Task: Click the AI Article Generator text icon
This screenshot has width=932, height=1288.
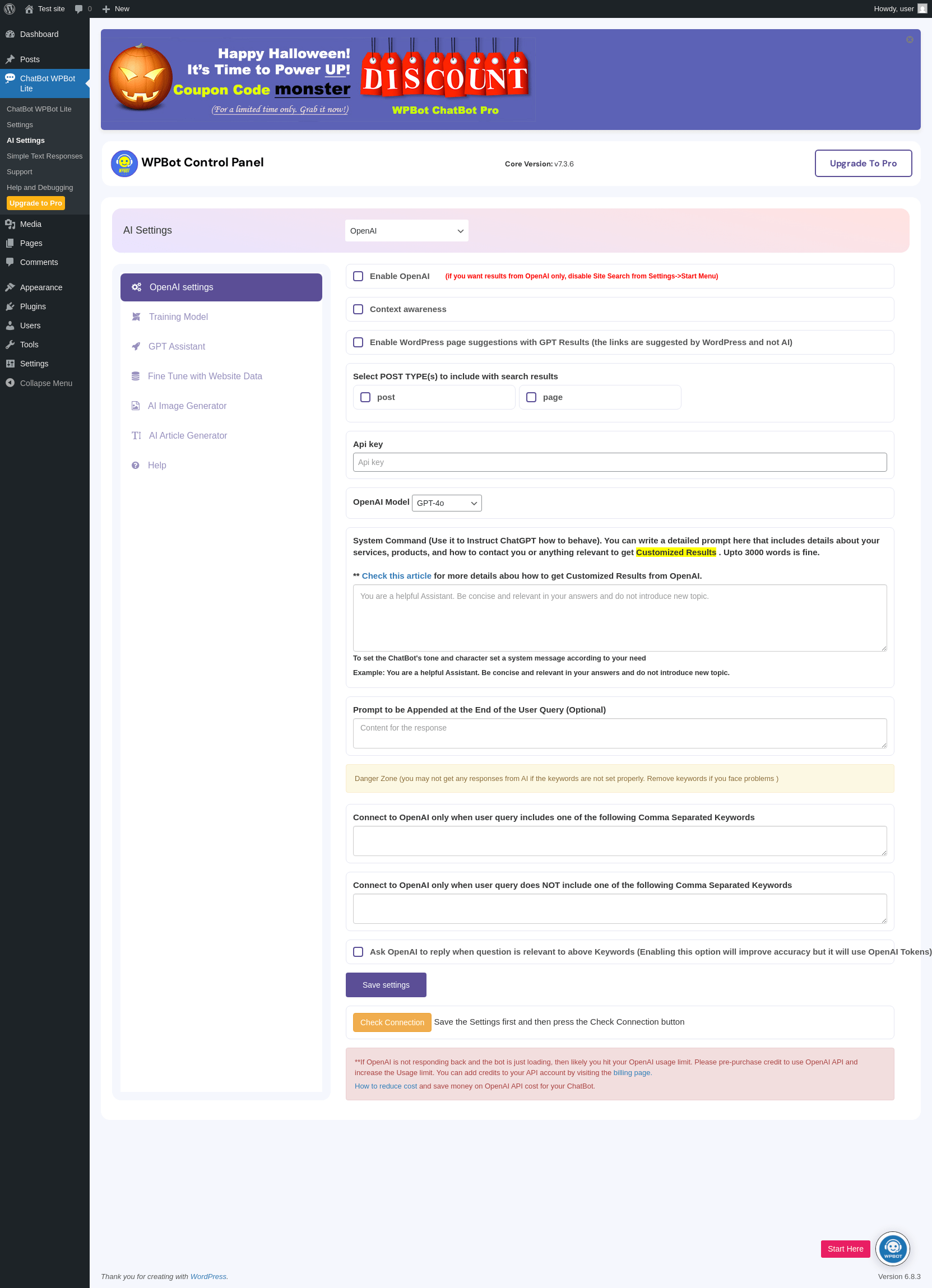Action: click(x=136, y=435)
